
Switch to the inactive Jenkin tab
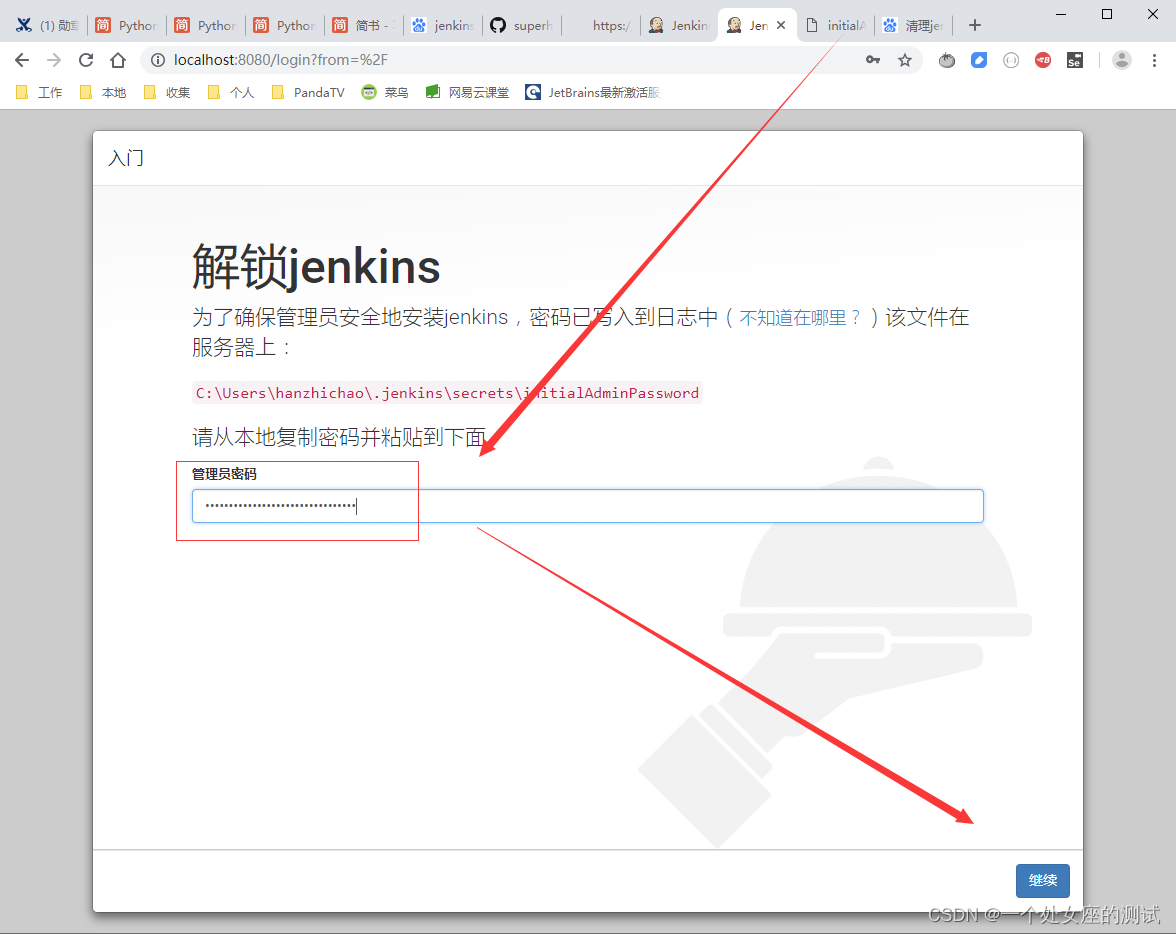point(680,26)
